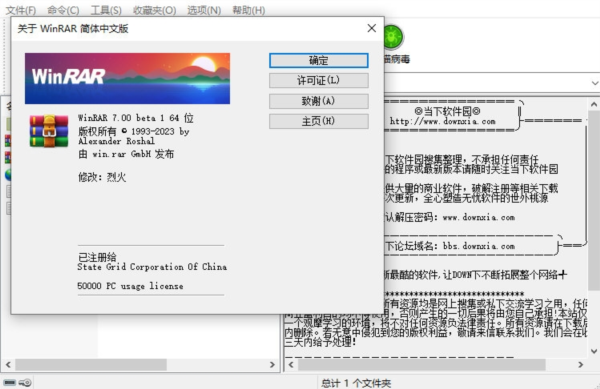This screenshot has width=600, height=389.
Task: Click the 当下软件园 heading in comment pane
Action: coord(447,112)
